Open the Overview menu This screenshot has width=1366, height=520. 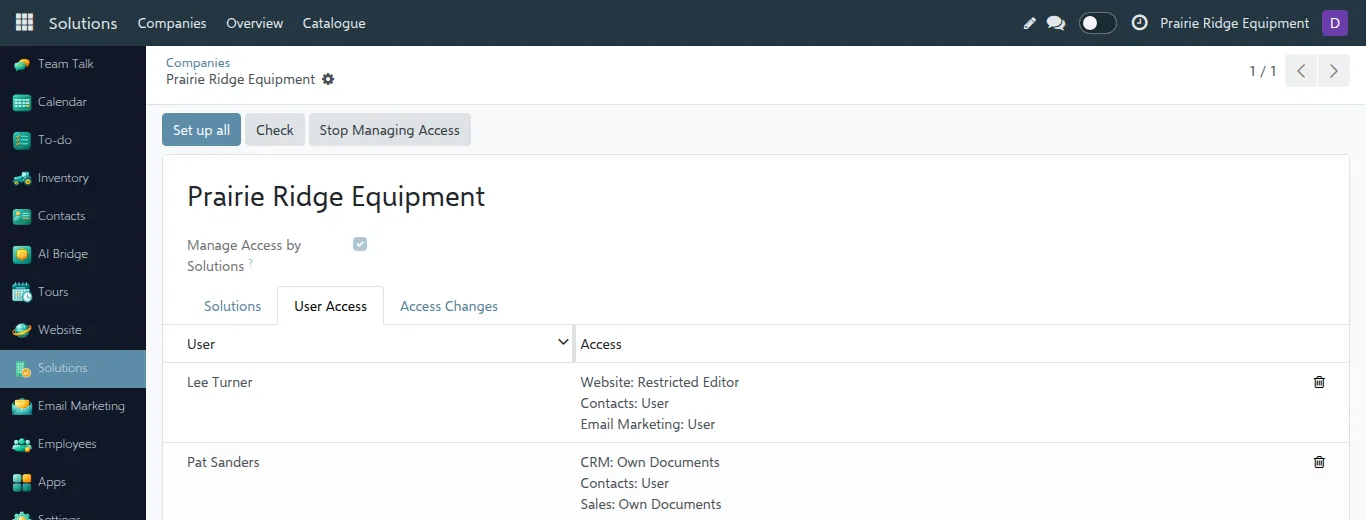[255, 23]
